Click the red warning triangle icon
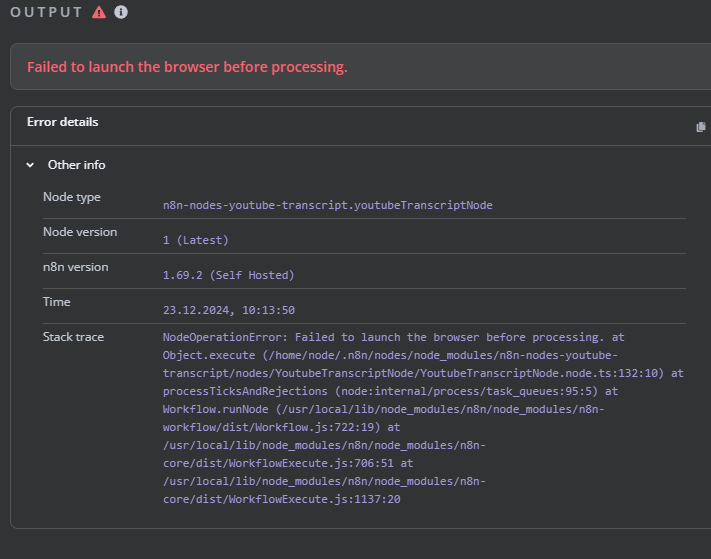Screen dimensions: 711x559 pos(99,12)
